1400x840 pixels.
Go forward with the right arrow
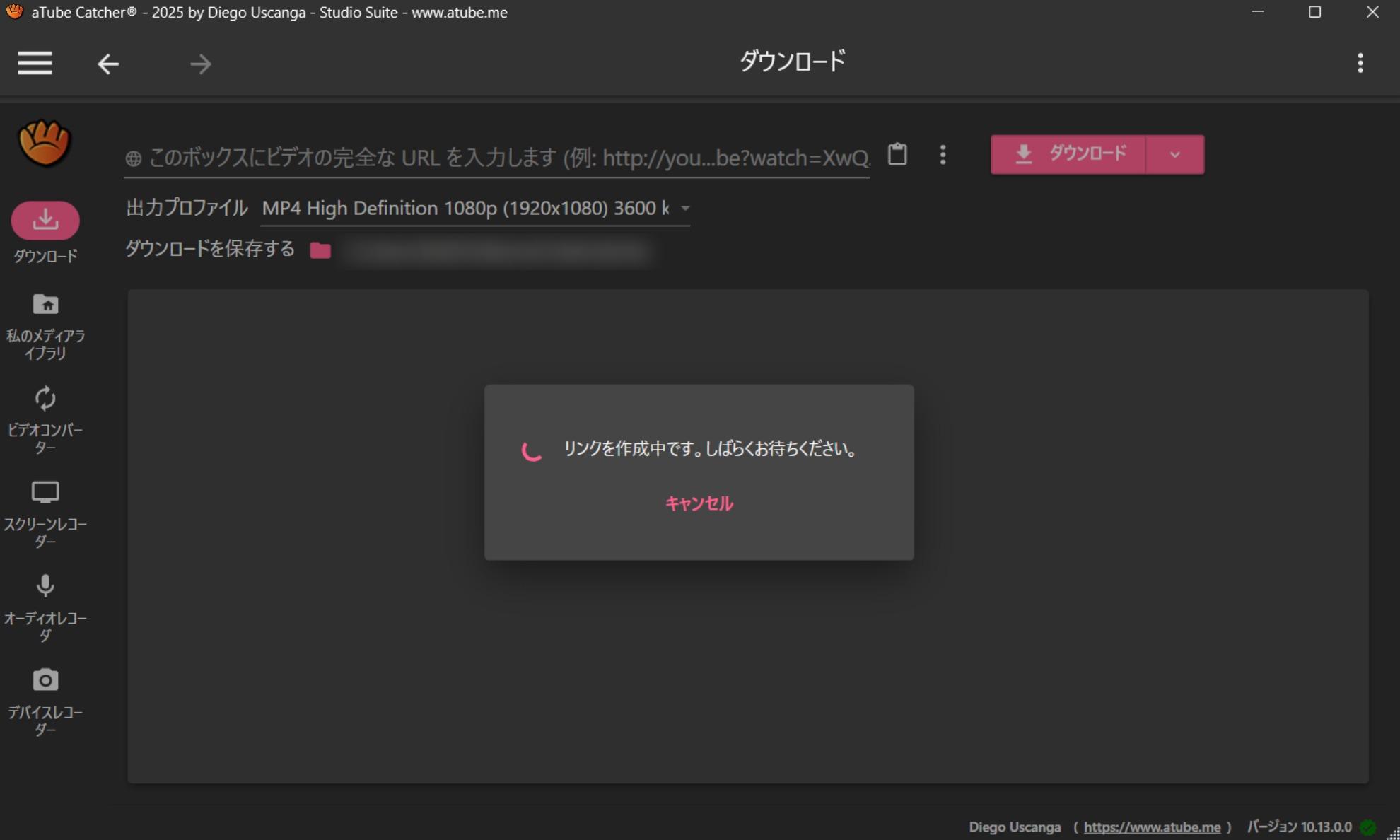click(x=201, y=64)
